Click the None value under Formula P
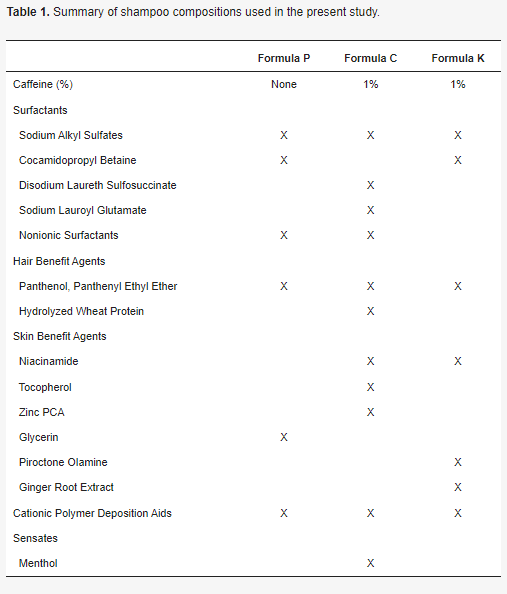The width and height of the screenshot is (507, 594). [284, 84]
